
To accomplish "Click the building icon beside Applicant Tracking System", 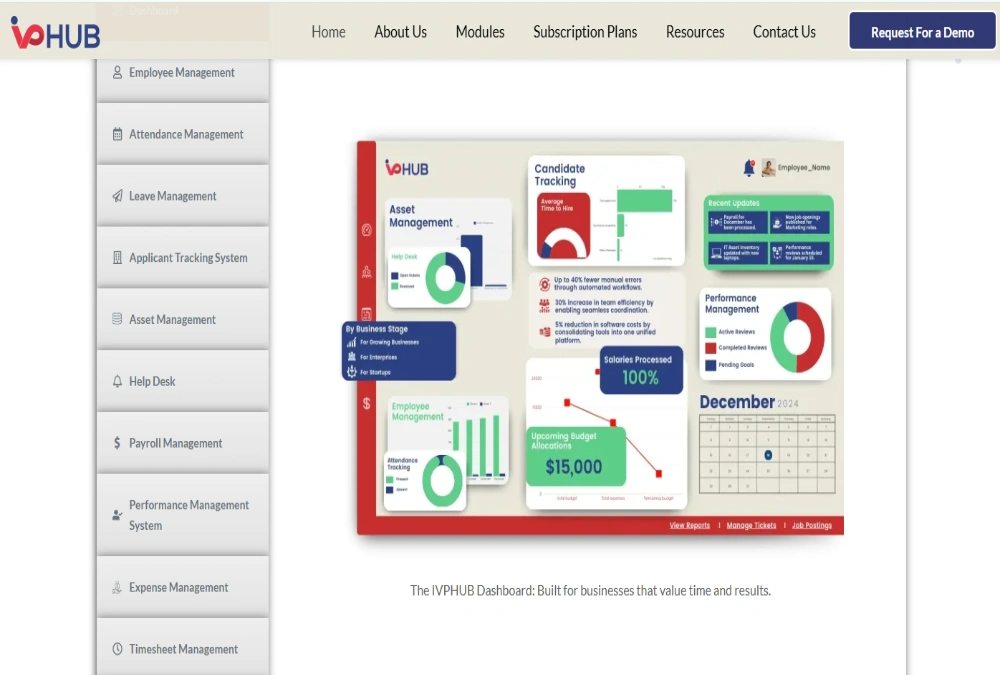I will point(117,258).
